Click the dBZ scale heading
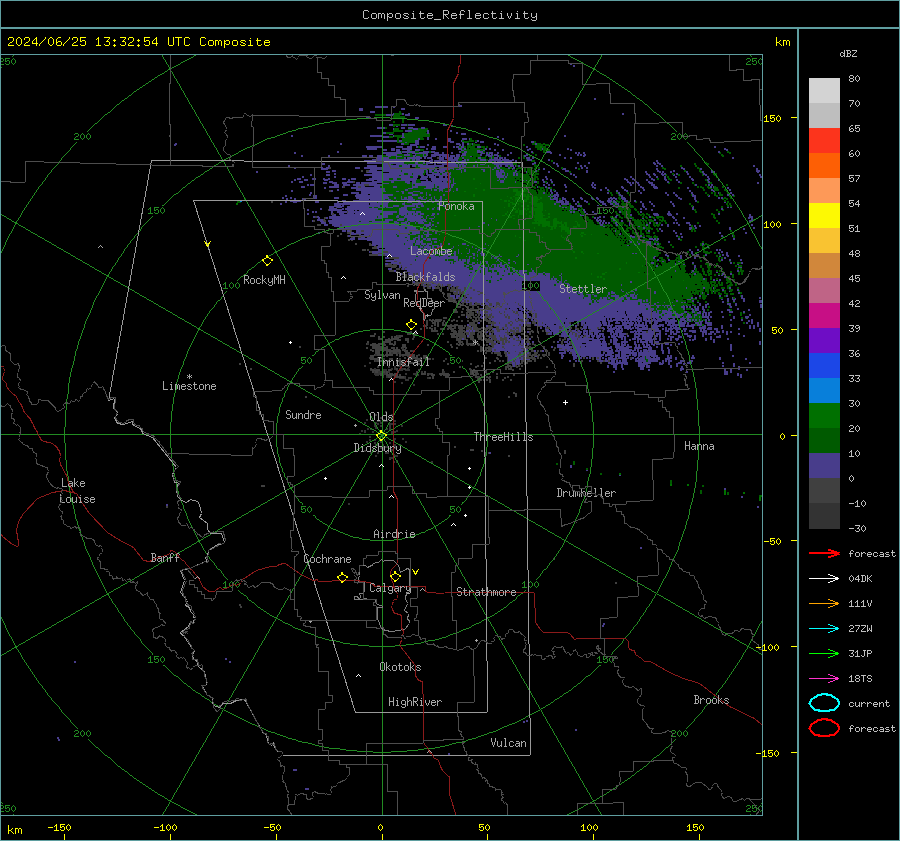Image resolution: width=900 pixels, height=841 pixels. pos(848,54)
